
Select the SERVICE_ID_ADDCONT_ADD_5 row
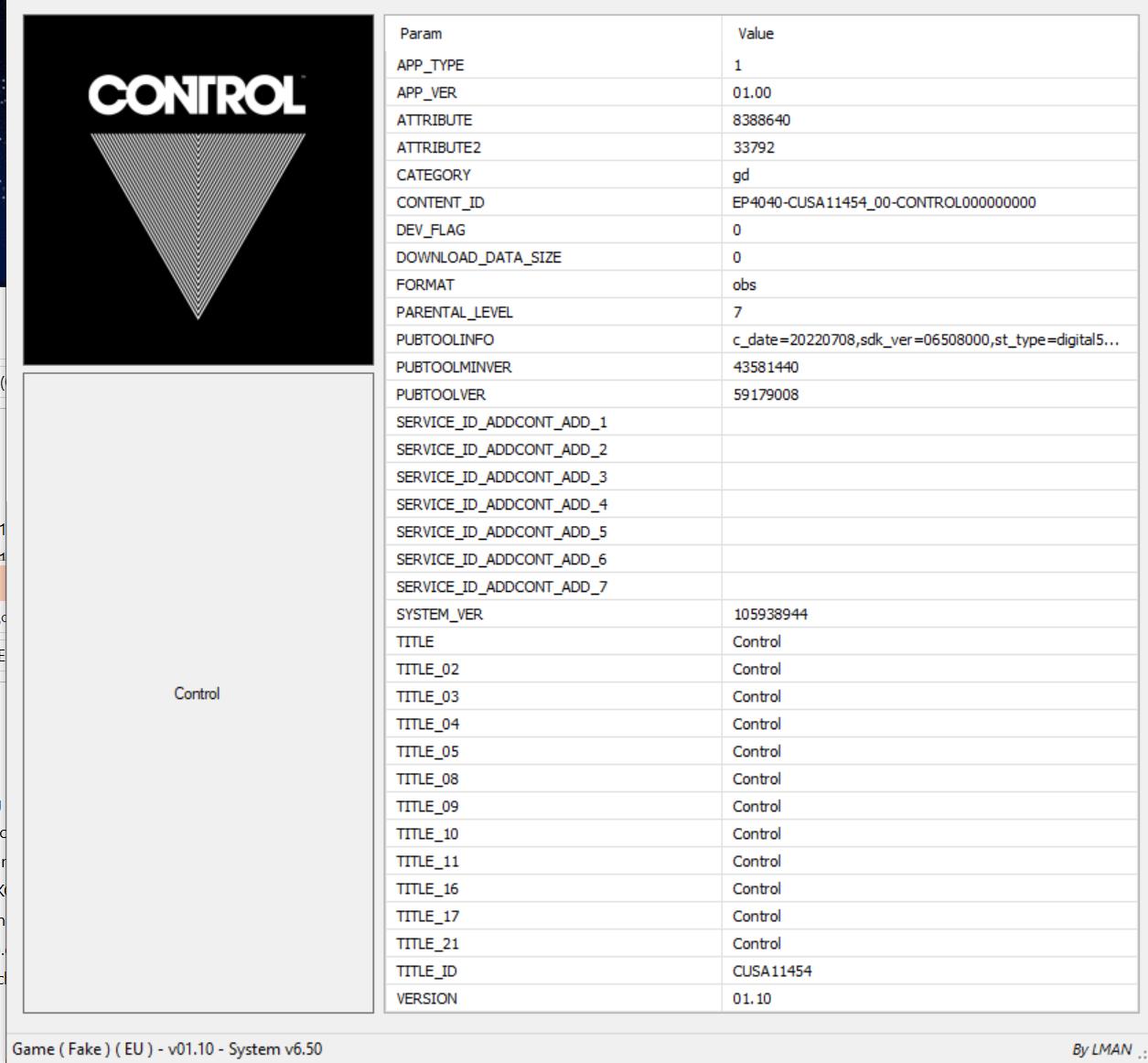761,531
